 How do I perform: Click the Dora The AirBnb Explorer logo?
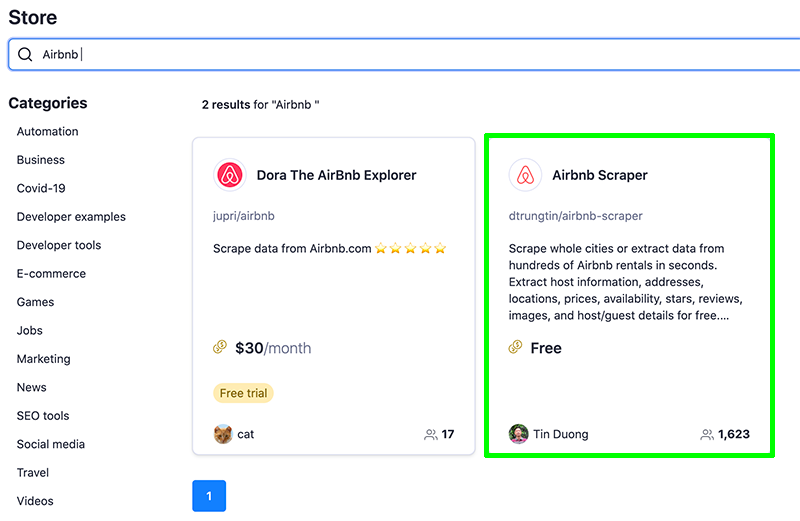pos(230,175)
